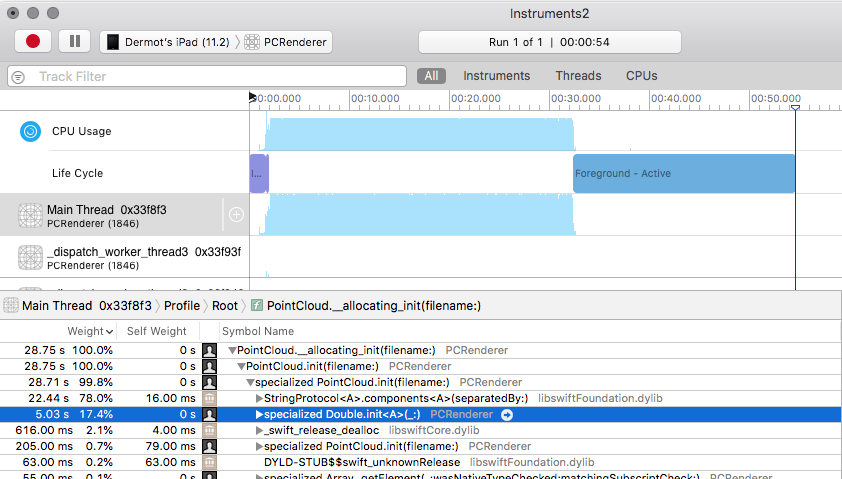
Task: Click the iPad device icon in target selector
Action: (x=113, y=42)
